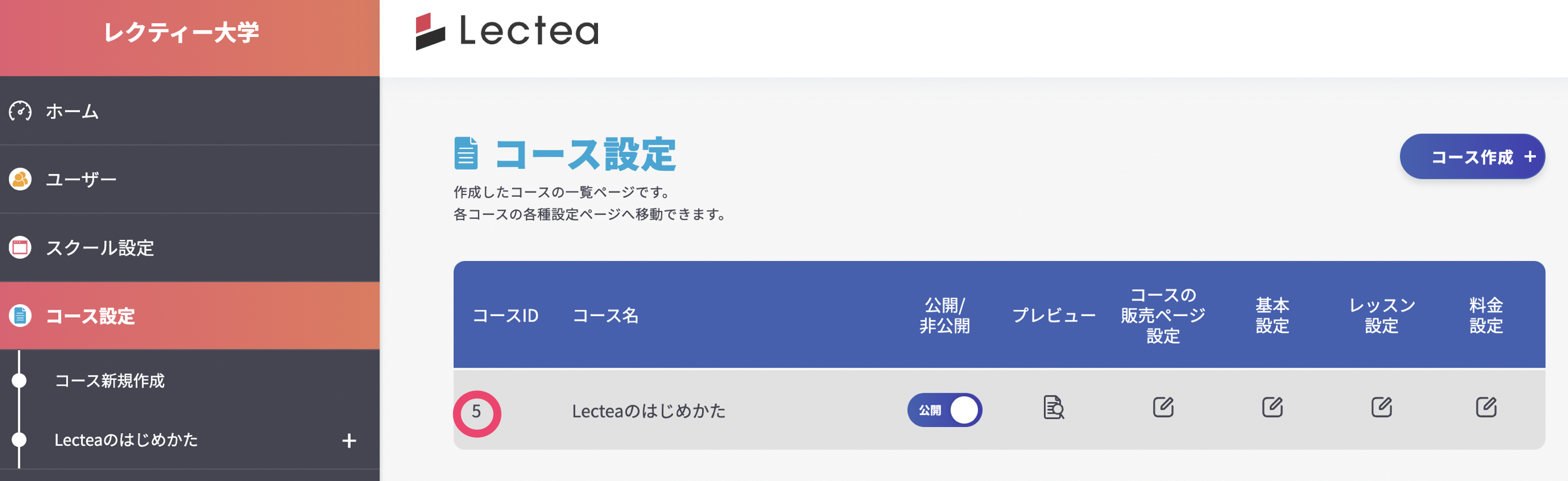Viewport: 1568px width, 481px height.
Task: Open basic settings edit icon for course
Action: tap(1272, 406)
